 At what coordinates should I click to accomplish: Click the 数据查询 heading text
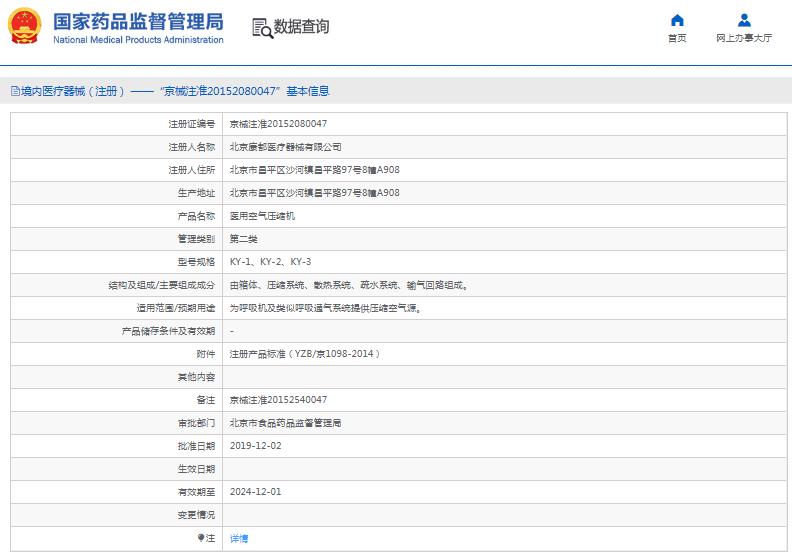point(301,27)
